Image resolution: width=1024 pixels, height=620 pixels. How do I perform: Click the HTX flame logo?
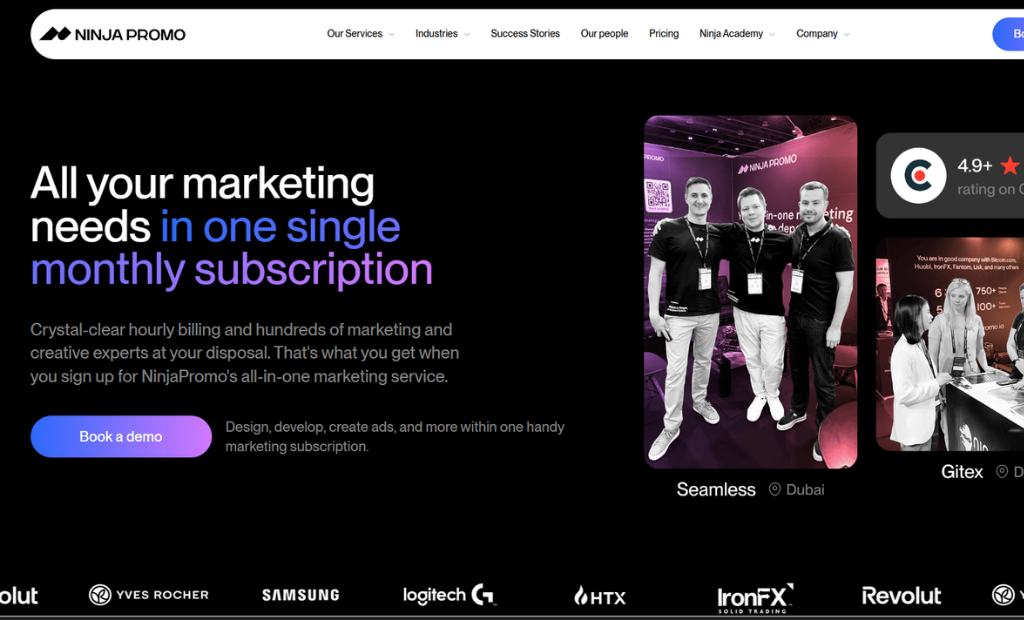tap(600, 596)
